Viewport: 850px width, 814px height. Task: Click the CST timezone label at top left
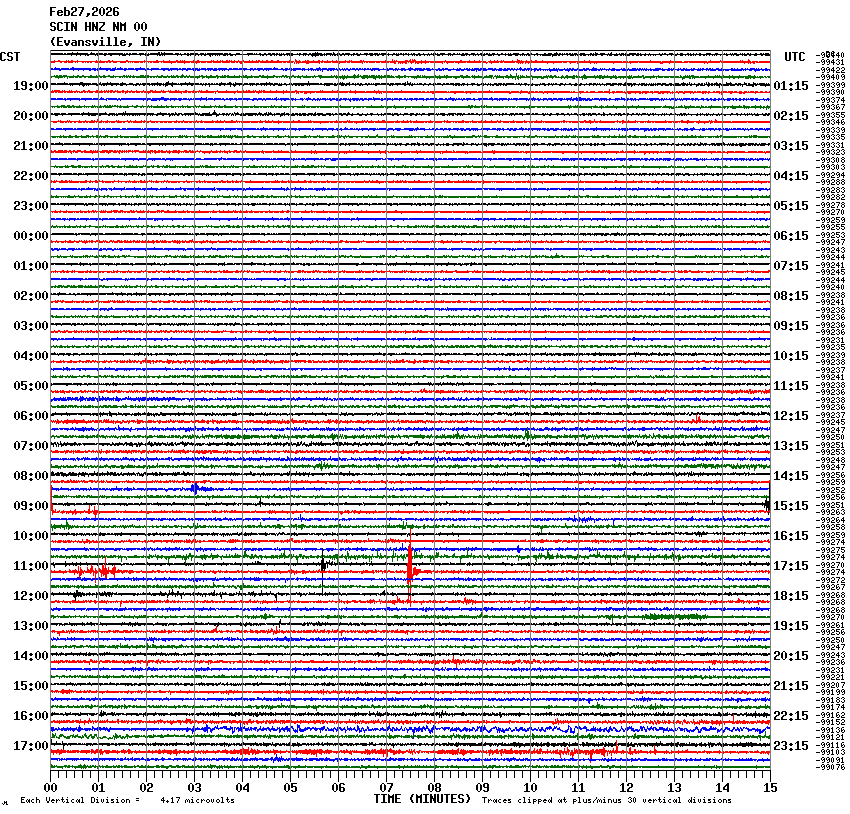click(x=10, y=57)
